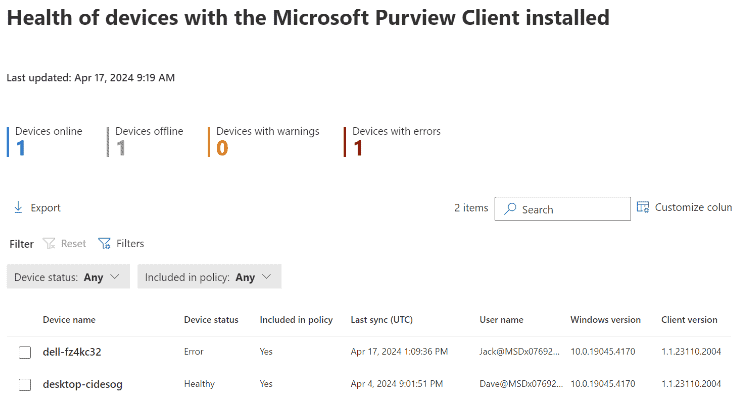This screenshot has width=748, height=399.
Task: Open device desktop-cidesog details
Action: pyautogui.click(x=83, y=384)
